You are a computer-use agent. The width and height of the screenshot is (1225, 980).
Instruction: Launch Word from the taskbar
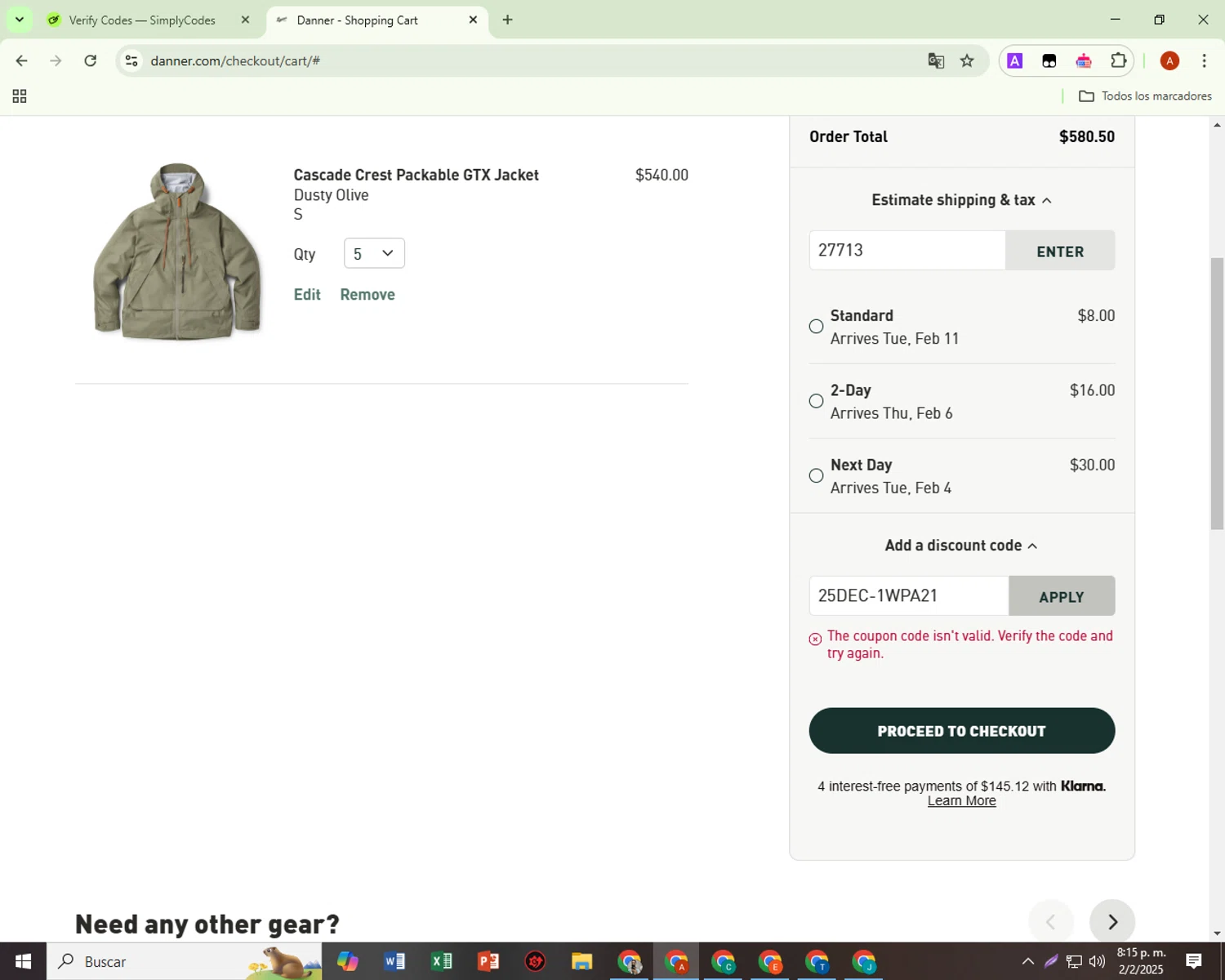pos(394,961)
